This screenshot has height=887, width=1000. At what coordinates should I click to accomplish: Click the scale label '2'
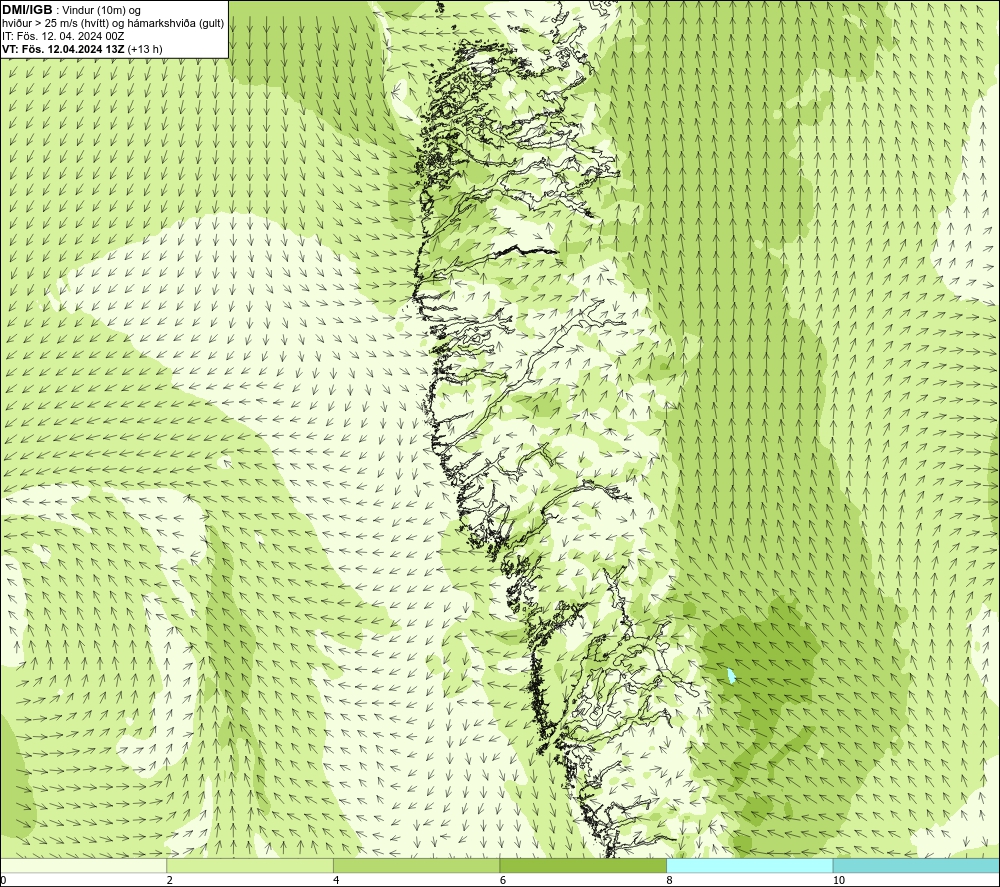coord(170,881)
